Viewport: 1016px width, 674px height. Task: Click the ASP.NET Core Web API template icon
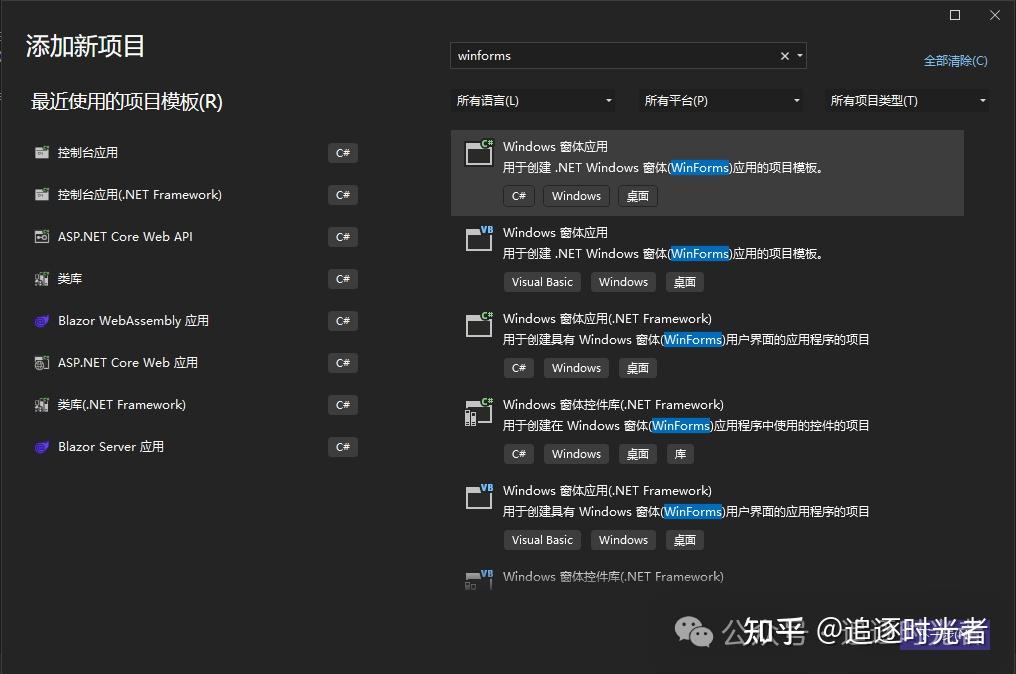(x=40, y=237)
